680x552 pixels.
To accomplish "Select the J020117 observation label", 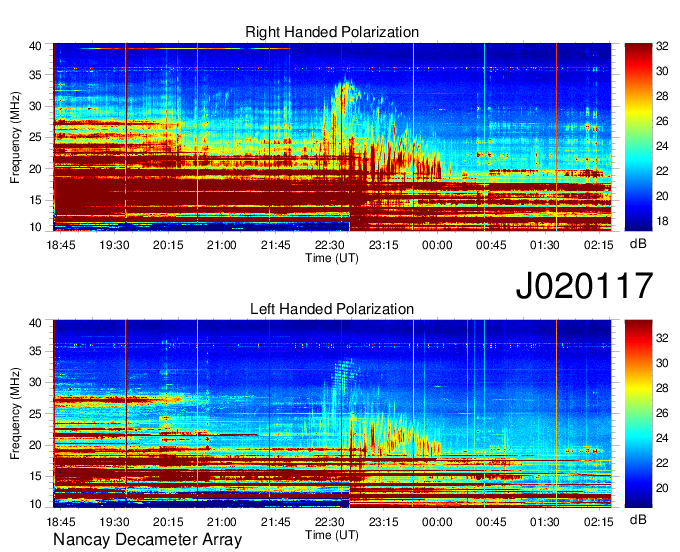I will coord(584,285).
